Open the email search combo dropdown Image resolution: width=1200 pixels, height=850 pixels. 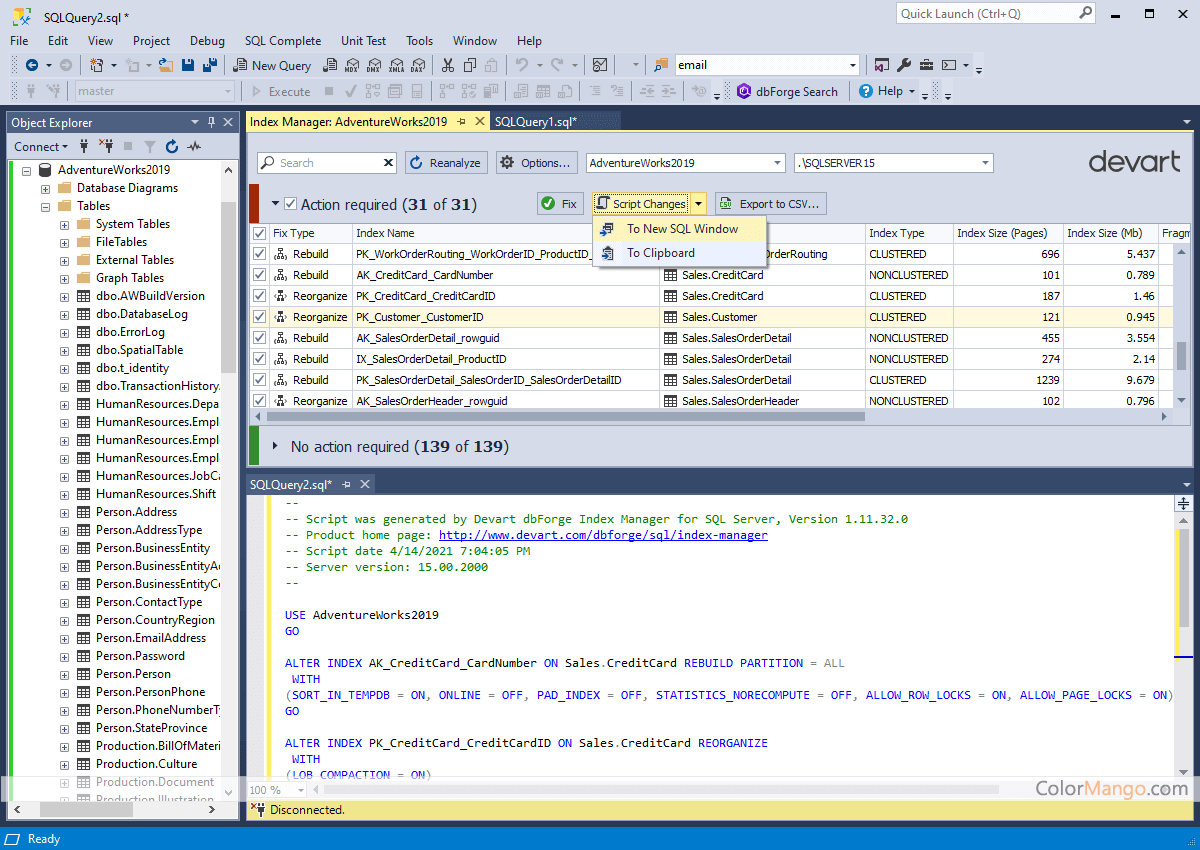coord(852,65)
